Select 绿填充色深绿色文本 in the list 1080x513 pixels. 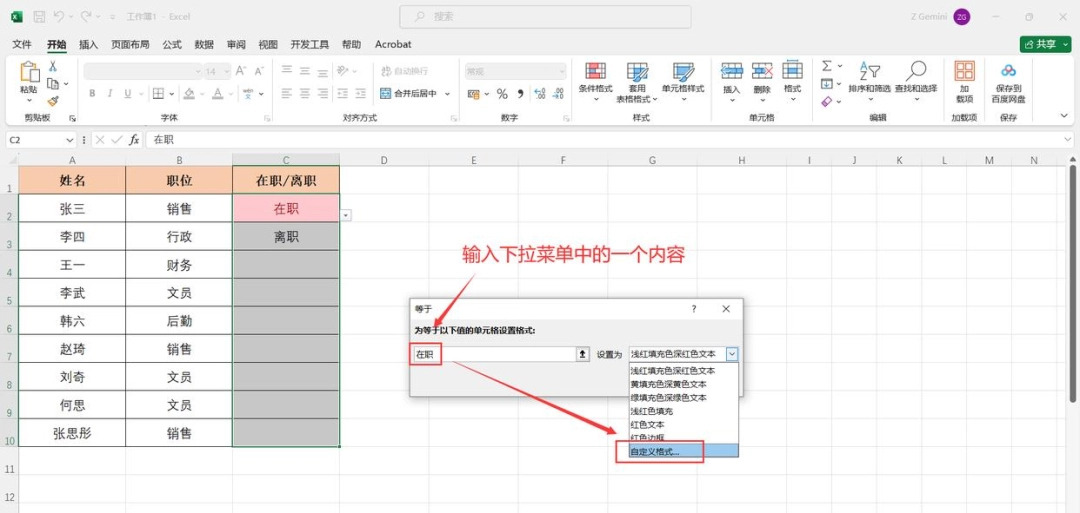[683, 397]
